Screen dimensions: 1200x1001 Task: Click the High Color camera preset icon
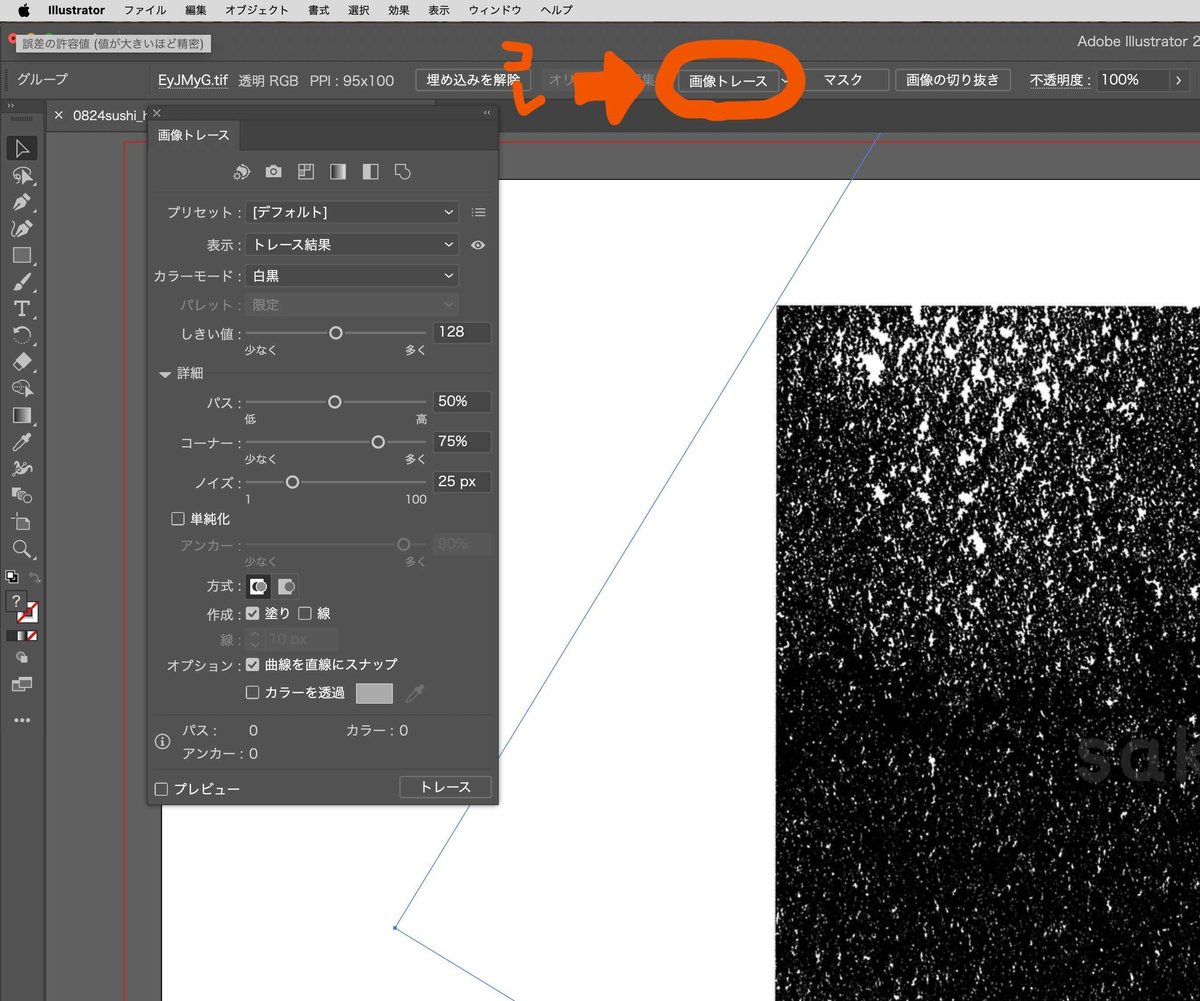[273, 172]
